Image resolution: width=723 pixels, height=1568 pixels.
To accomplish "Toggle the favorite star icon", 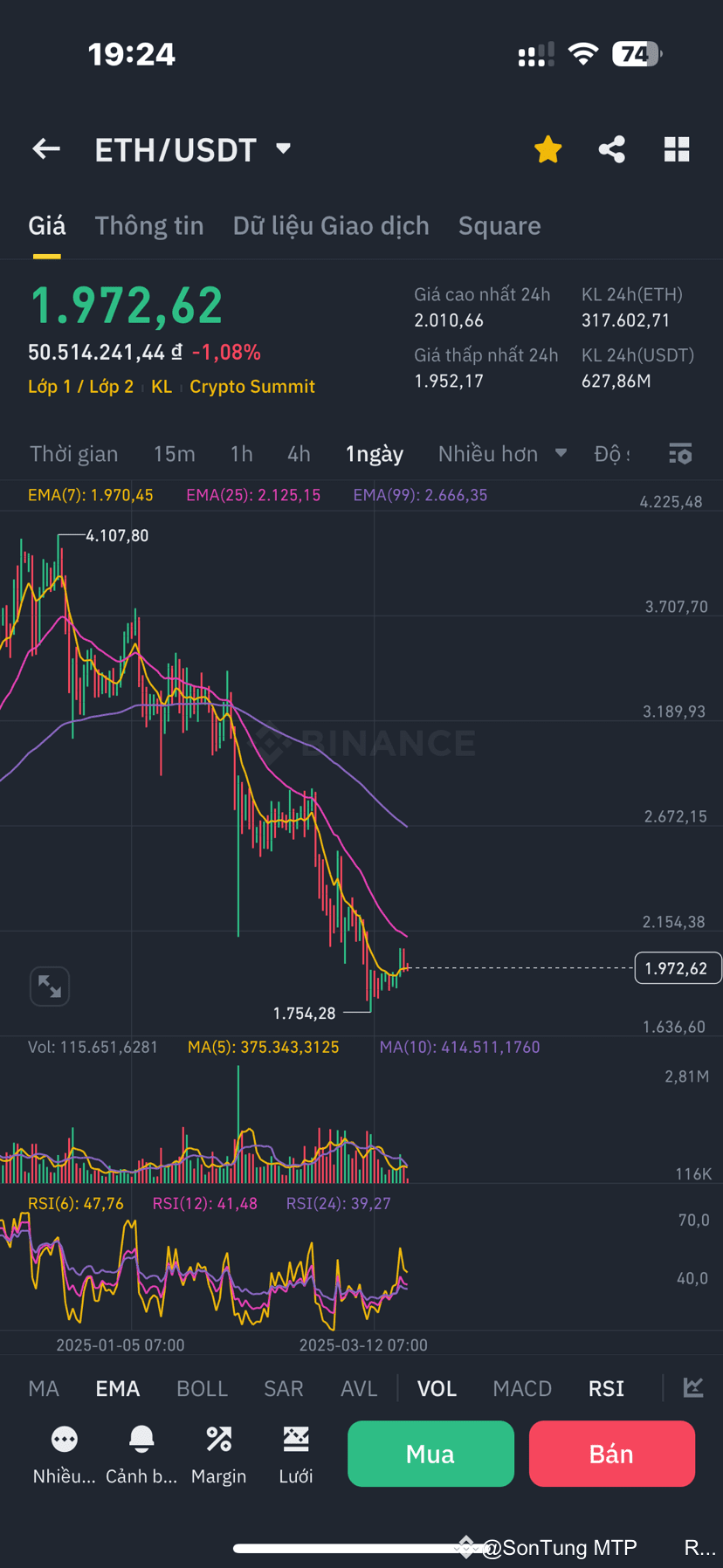I will point(547,149).
